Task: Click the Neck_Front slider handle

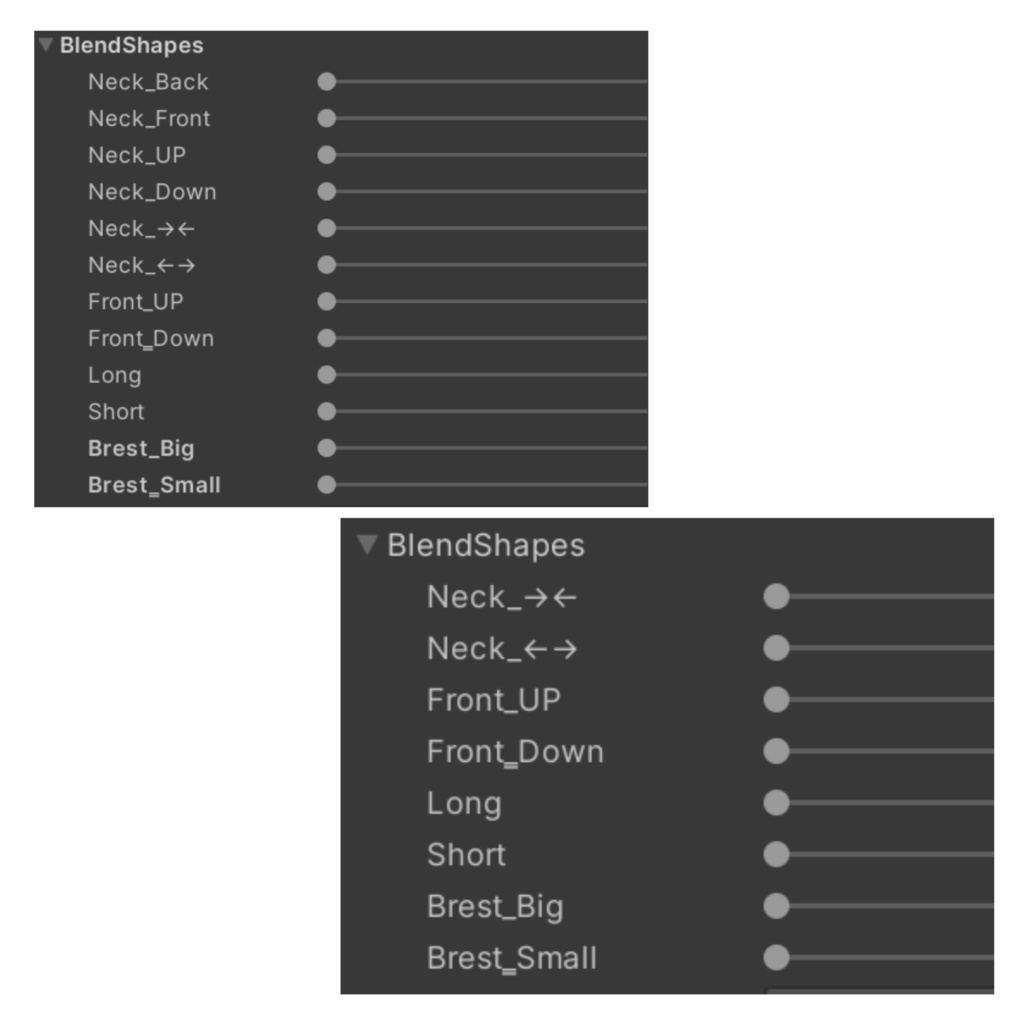Action: pos(327,118)
